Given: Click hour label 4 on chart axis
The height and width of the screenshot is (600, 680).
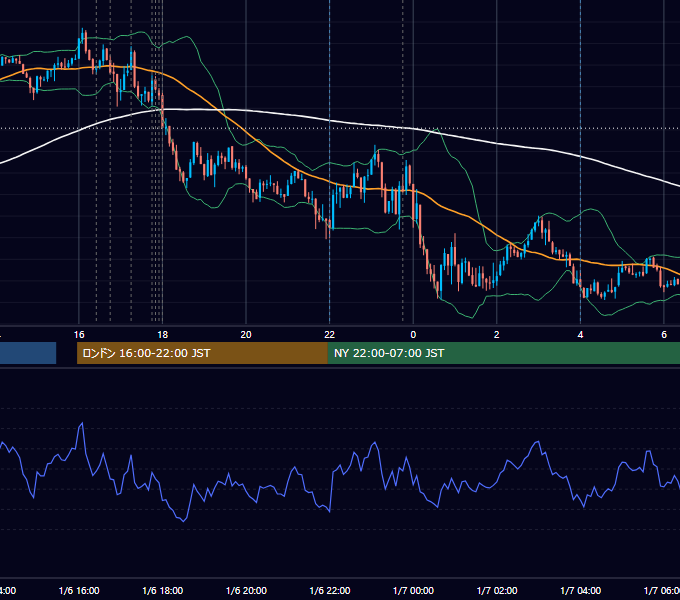Looking at the screenshot, I should click(580, 335).
